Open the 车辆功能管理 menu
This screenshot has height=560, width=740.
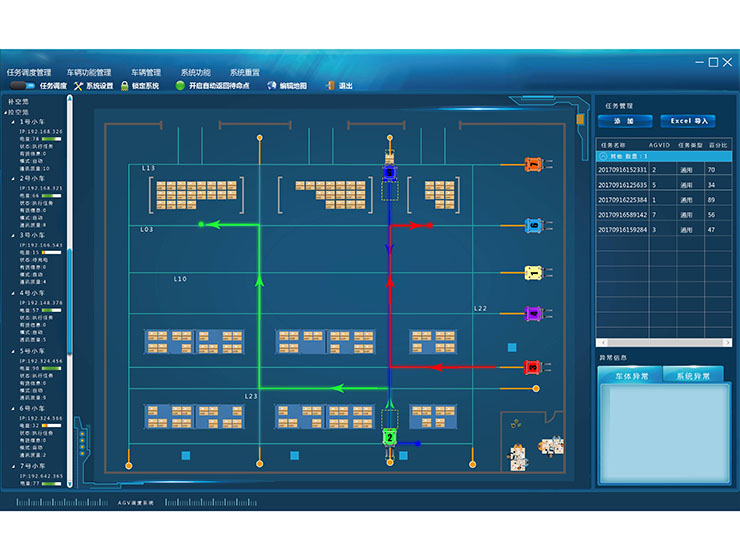[x=89, y=73]
